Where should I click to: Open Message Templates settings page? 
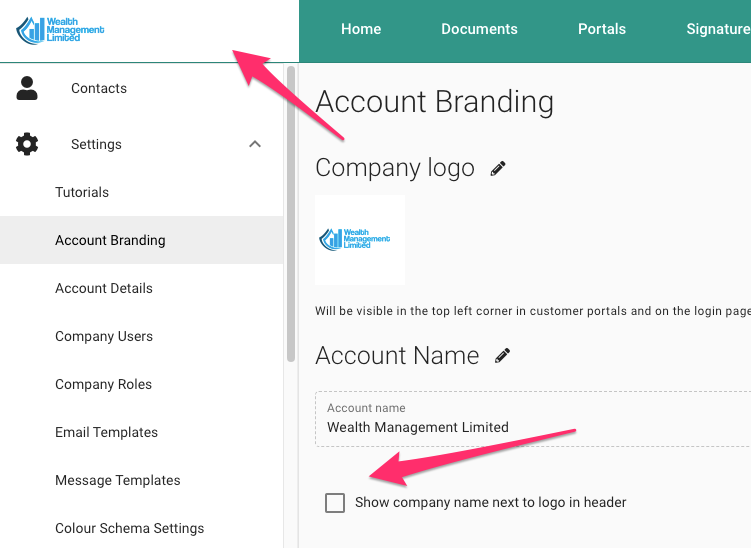click(118, 480)
